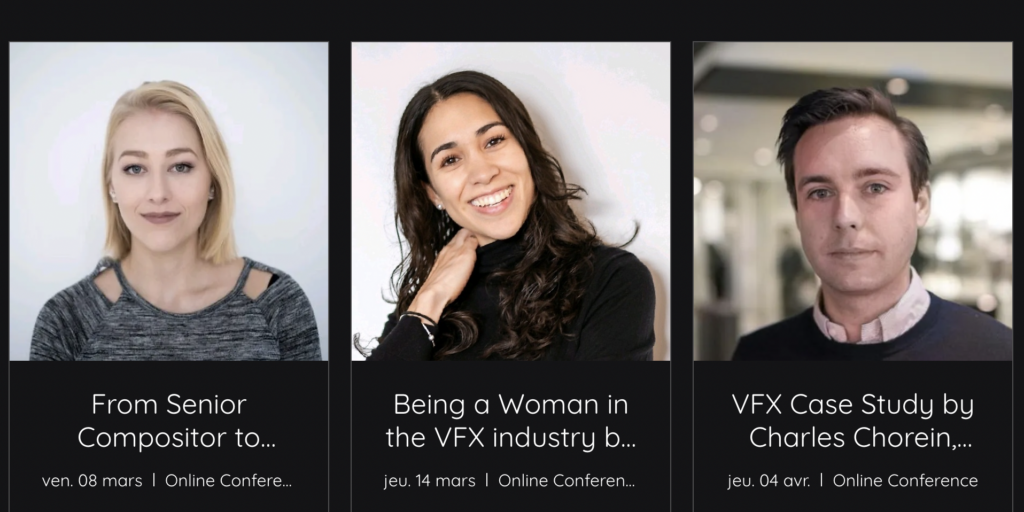This screenshot has width=1024, height=512.
Task: Click the "Compositor to…" truncated title line
Action: click(176, 437)
